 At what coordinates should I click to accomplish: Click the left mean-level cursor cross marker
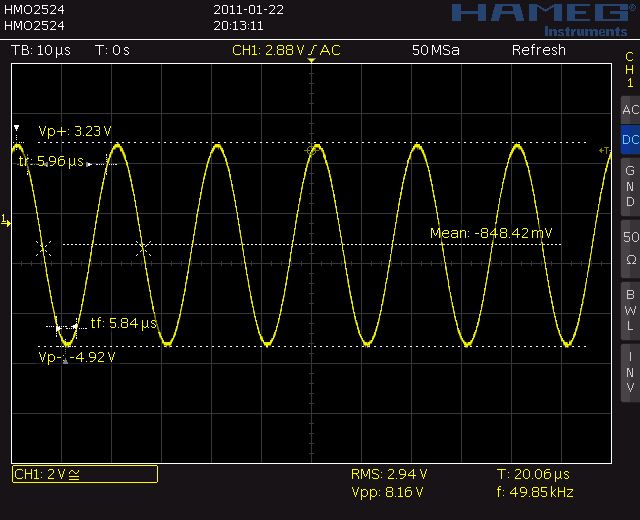(x=43, y=248)
